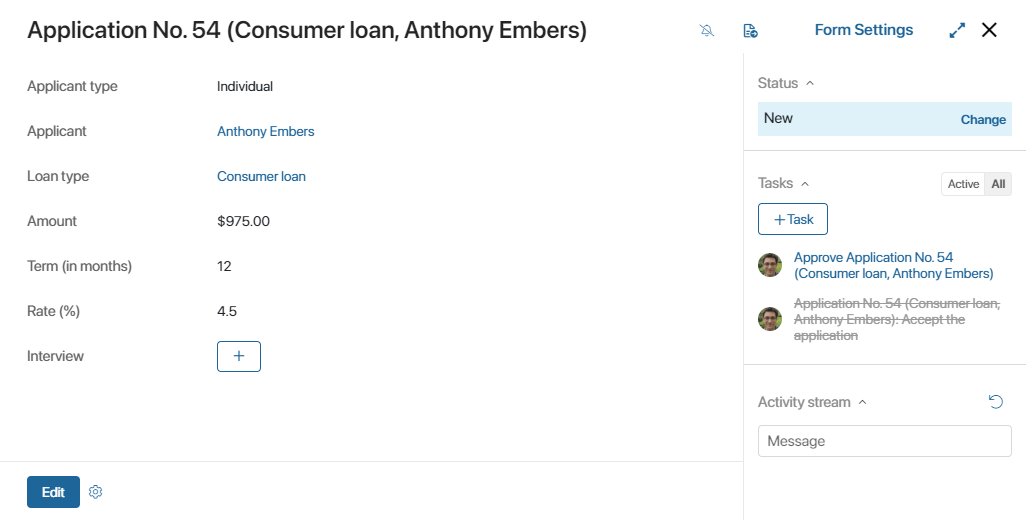Add an interview with the plus button
Image resolution: width=1026 pixels, height=520 pixels.
[x=239, y=356]
